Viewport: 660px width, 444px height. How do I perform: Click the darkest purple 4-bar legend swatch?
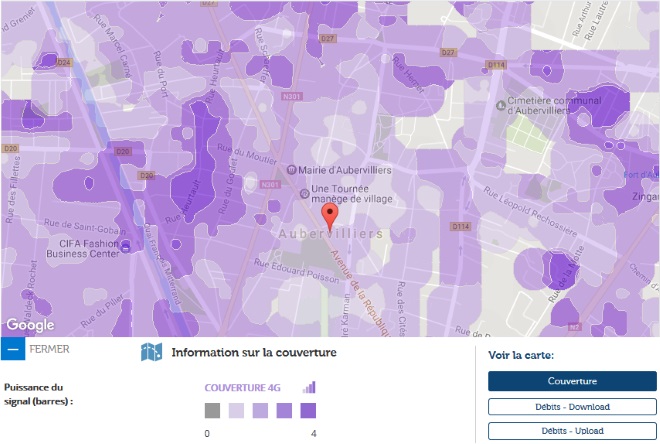(308, 410)
